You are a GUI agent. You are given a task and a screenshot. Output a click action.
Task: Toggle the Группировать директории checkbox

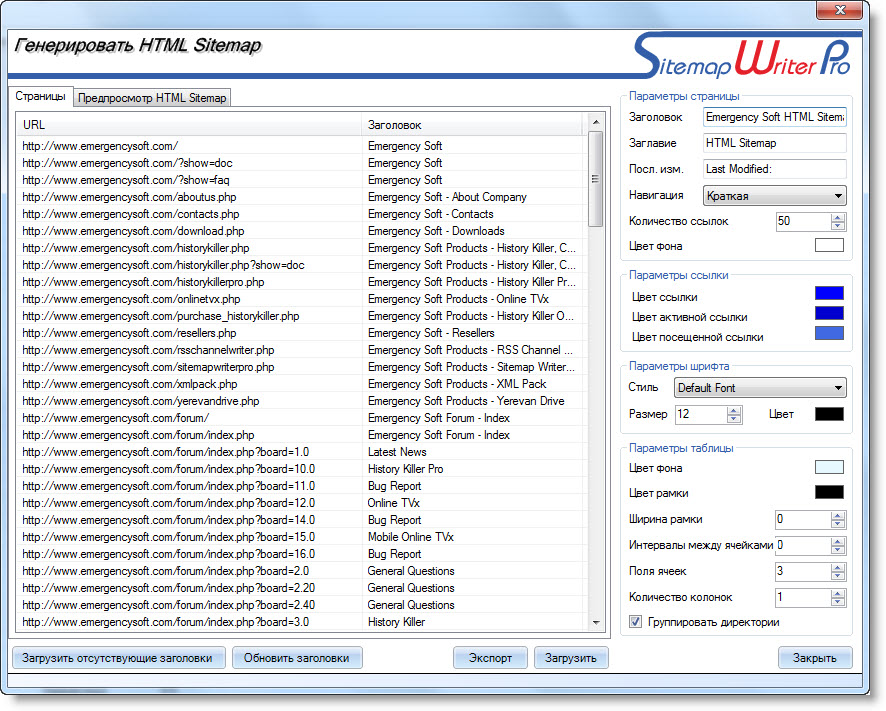pos(635,622)
